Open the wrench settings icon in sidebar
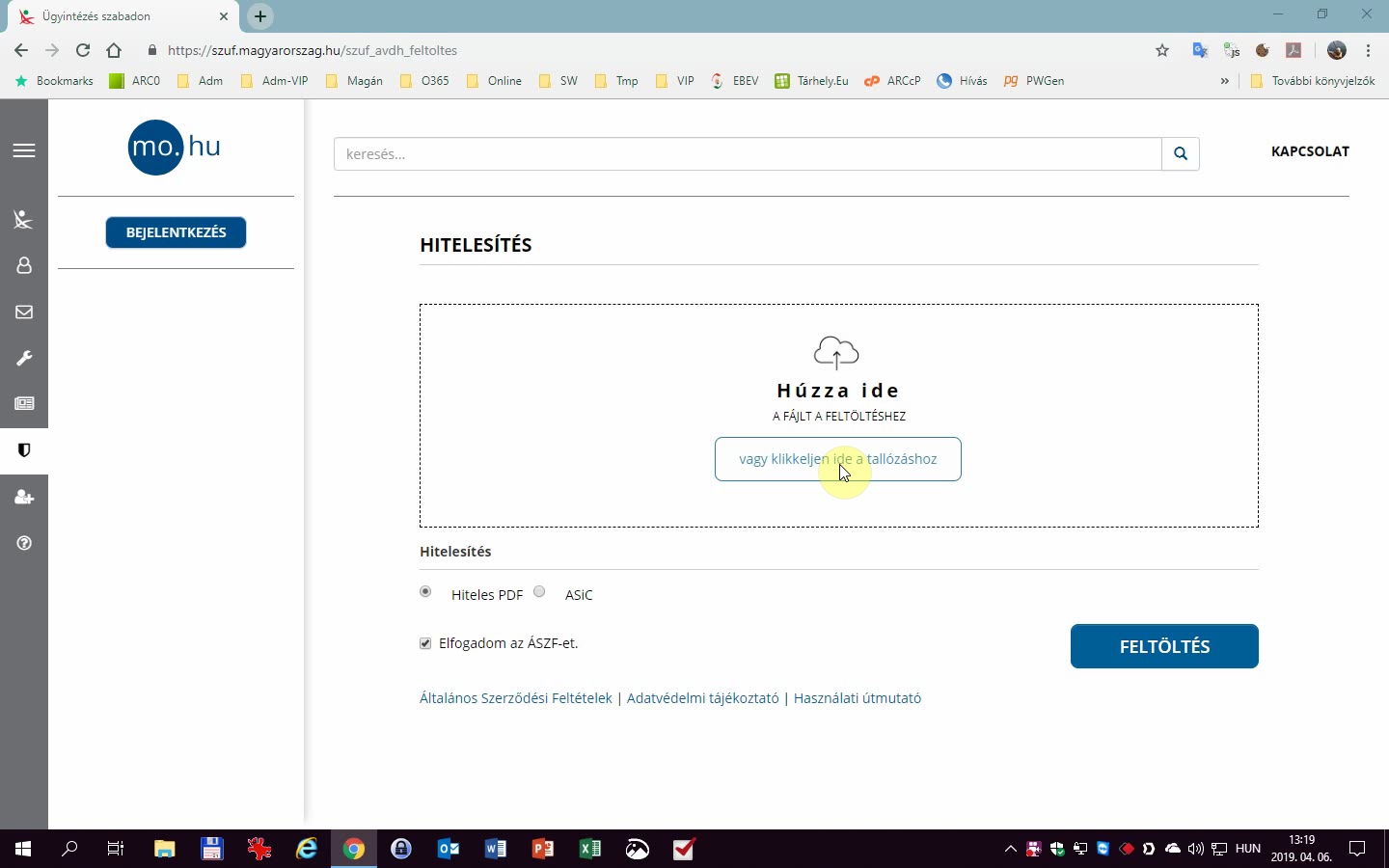The width and height of the screenshot is (1389, 868). click(x=24, y=358)
